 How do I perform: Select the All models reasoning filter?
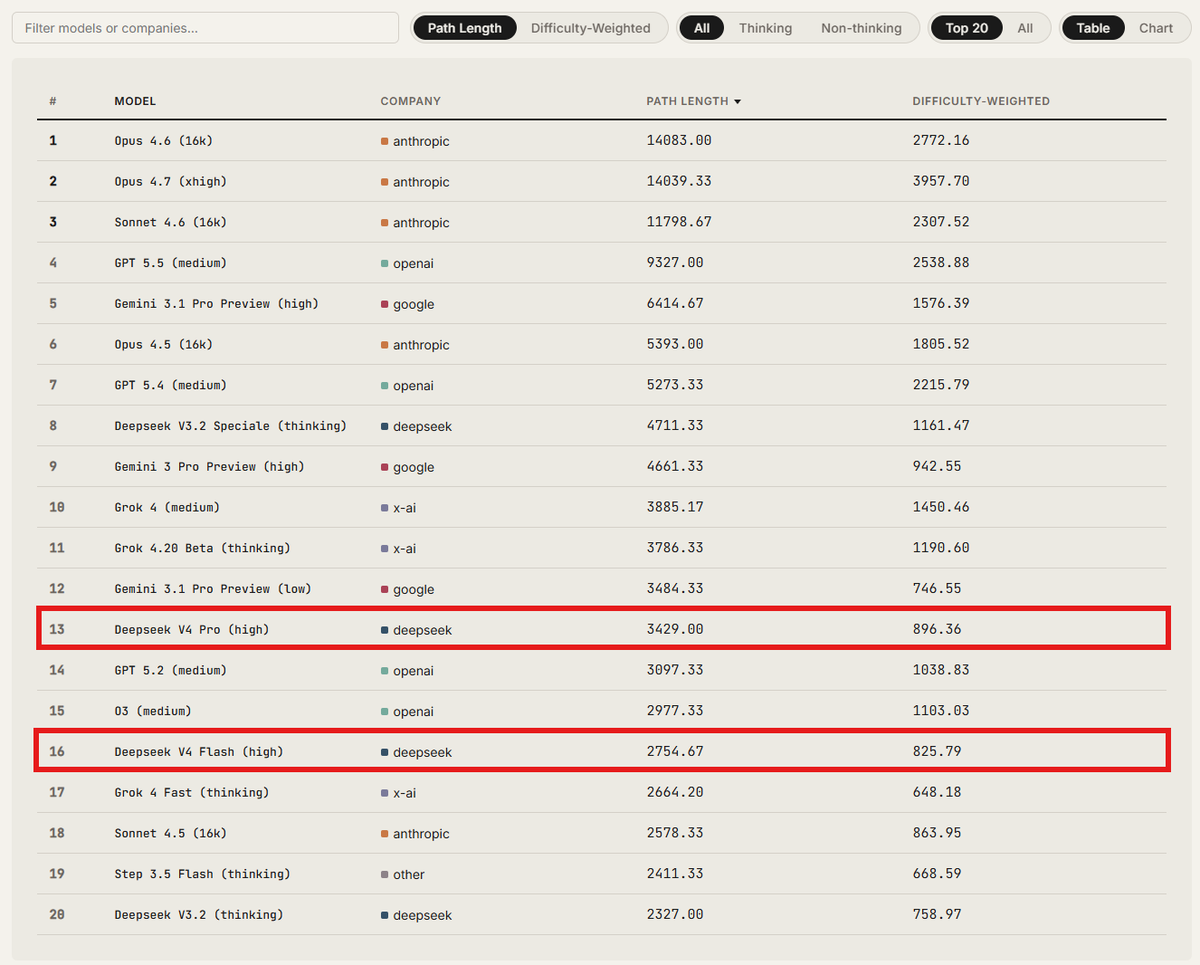coord(702,28)
